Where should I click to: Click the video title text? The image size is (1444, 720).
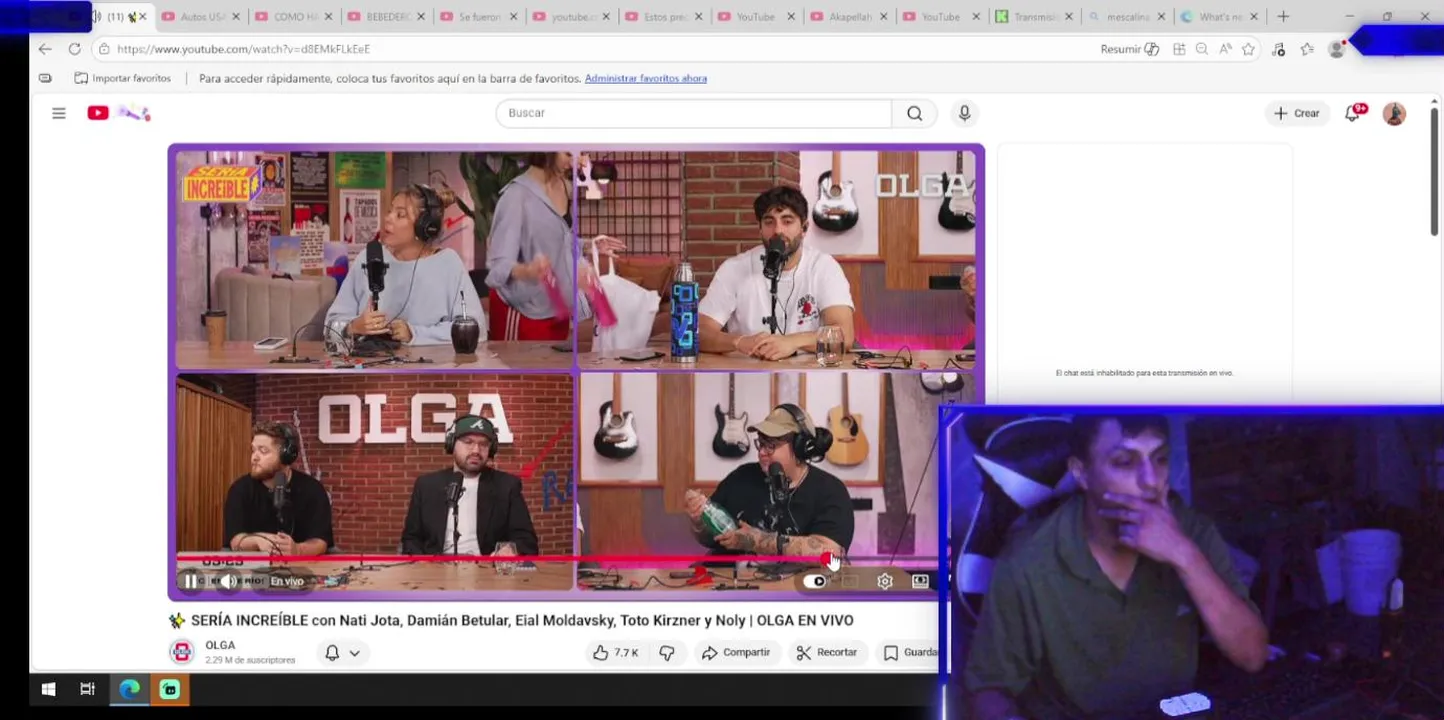(522, 620)
